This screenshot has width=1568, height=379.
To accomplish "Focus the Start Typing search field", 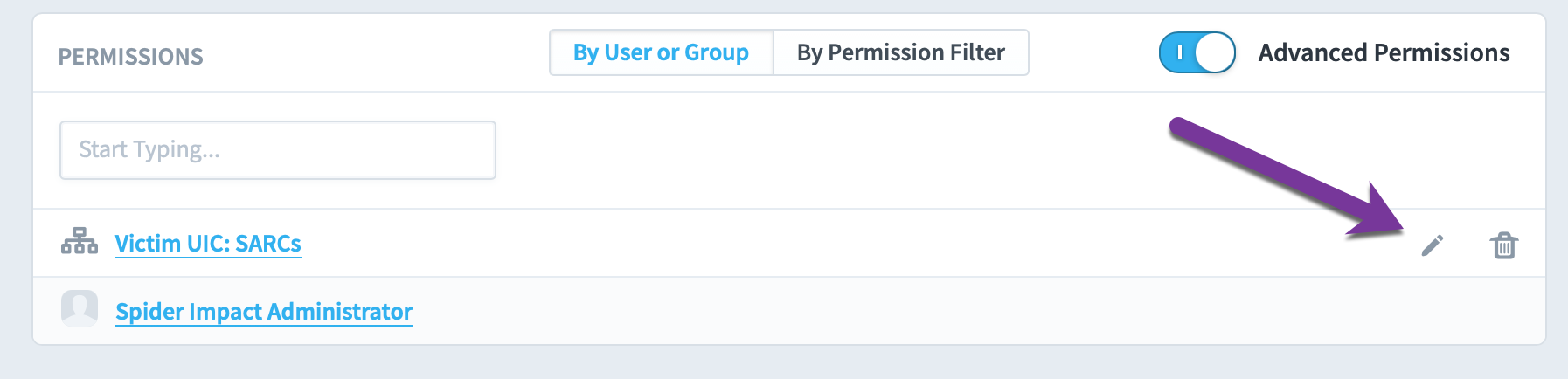I will (x=278, y=150).
